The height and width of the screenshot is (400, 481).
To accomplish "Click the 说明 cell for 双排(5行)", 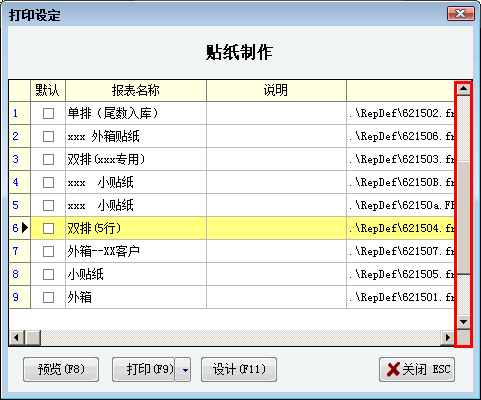I will tap(276, 228).
